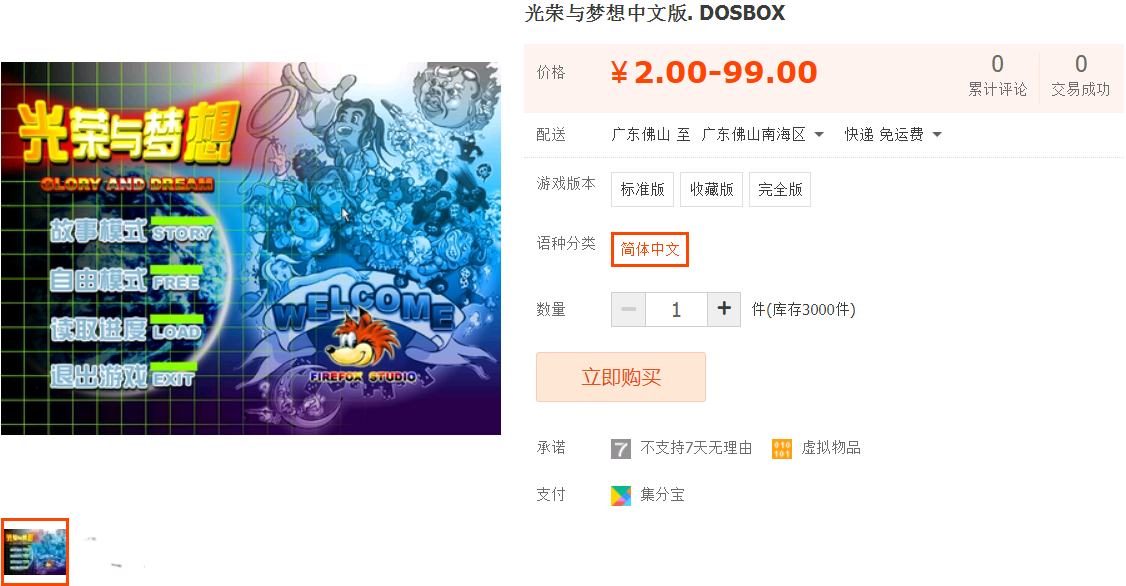Increase quantity with the plus button
This screenshot has width=1126, height=586.
click(x=724, y=310)
